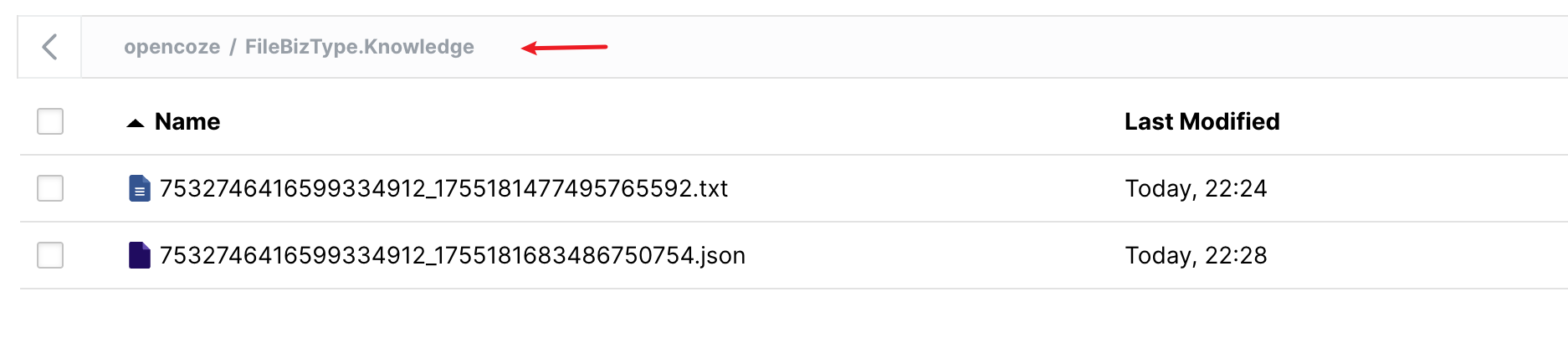Click empty space between .json name and date

click(935, 255)
